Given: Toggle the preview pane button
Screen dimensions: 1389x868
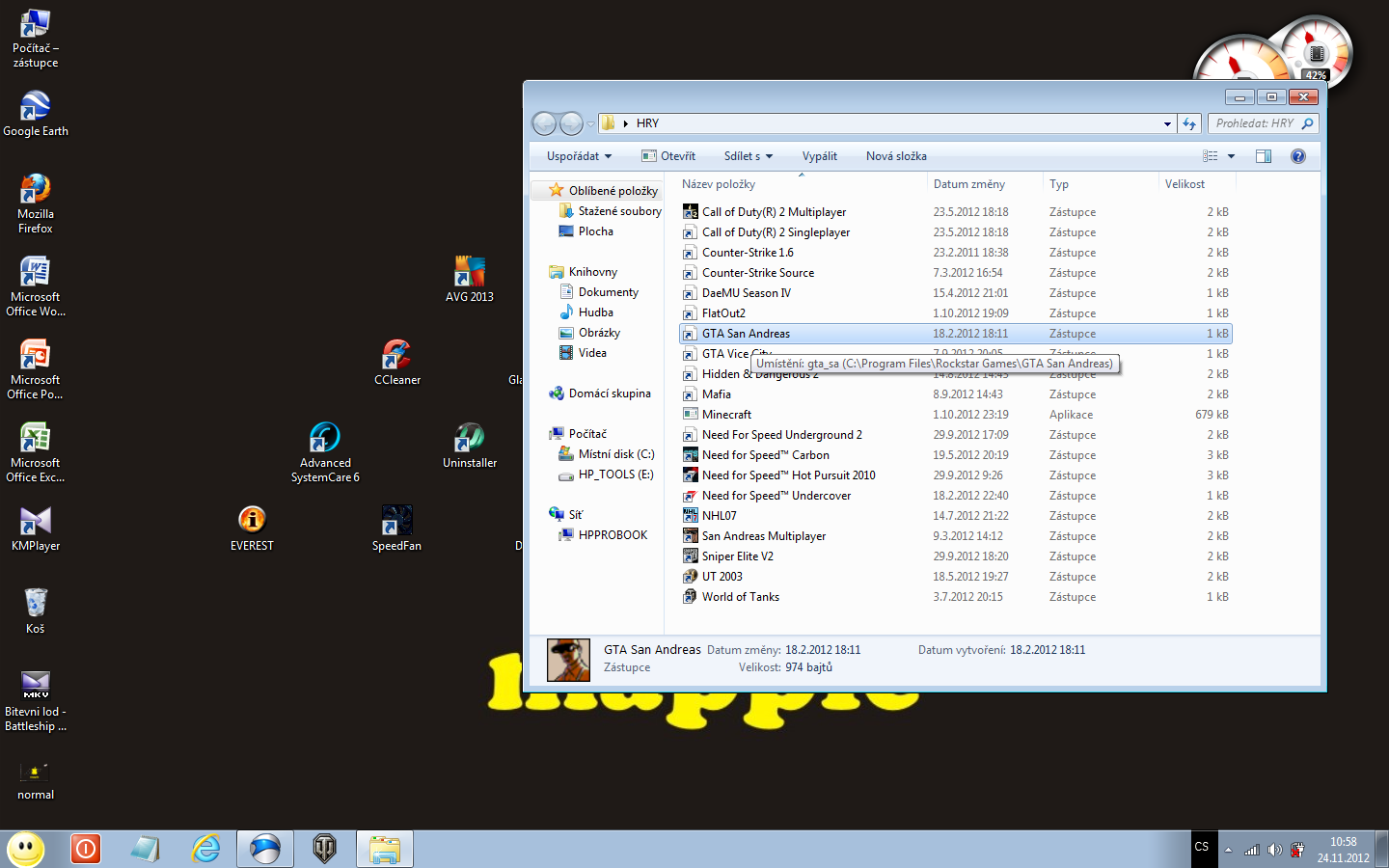Looking at the screenshot, I should (x=1263, y=156).
